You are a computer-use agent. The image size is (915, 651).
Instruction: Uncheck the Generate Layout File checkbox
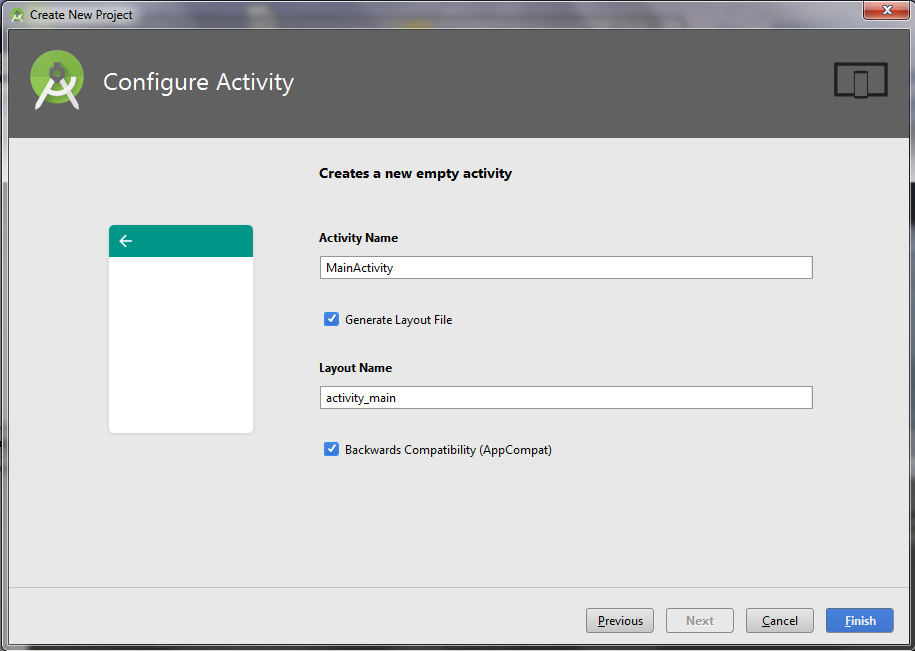click(331, 319)
